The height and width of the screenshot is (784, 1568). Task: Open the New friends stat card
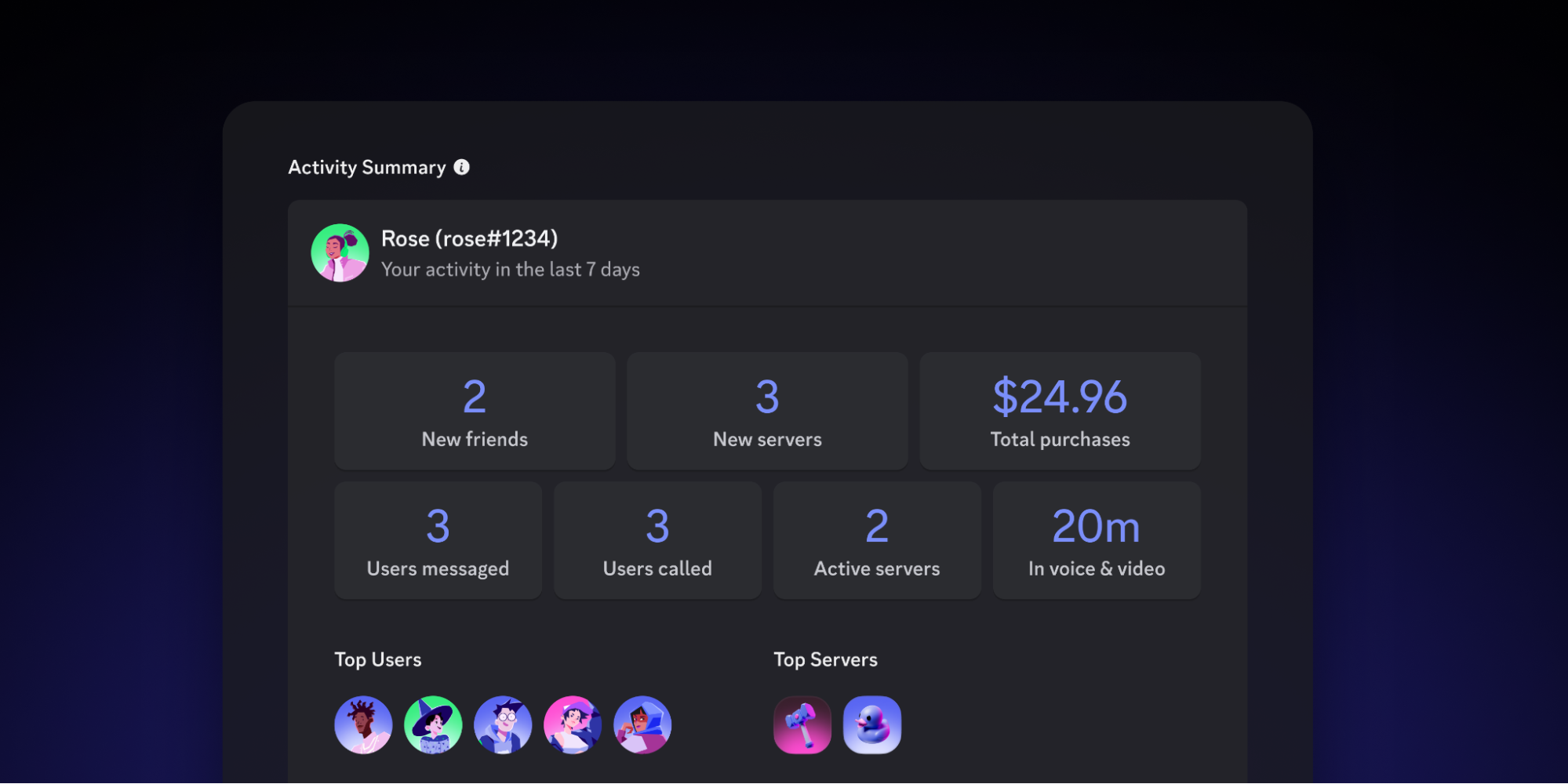click(475, 412)
